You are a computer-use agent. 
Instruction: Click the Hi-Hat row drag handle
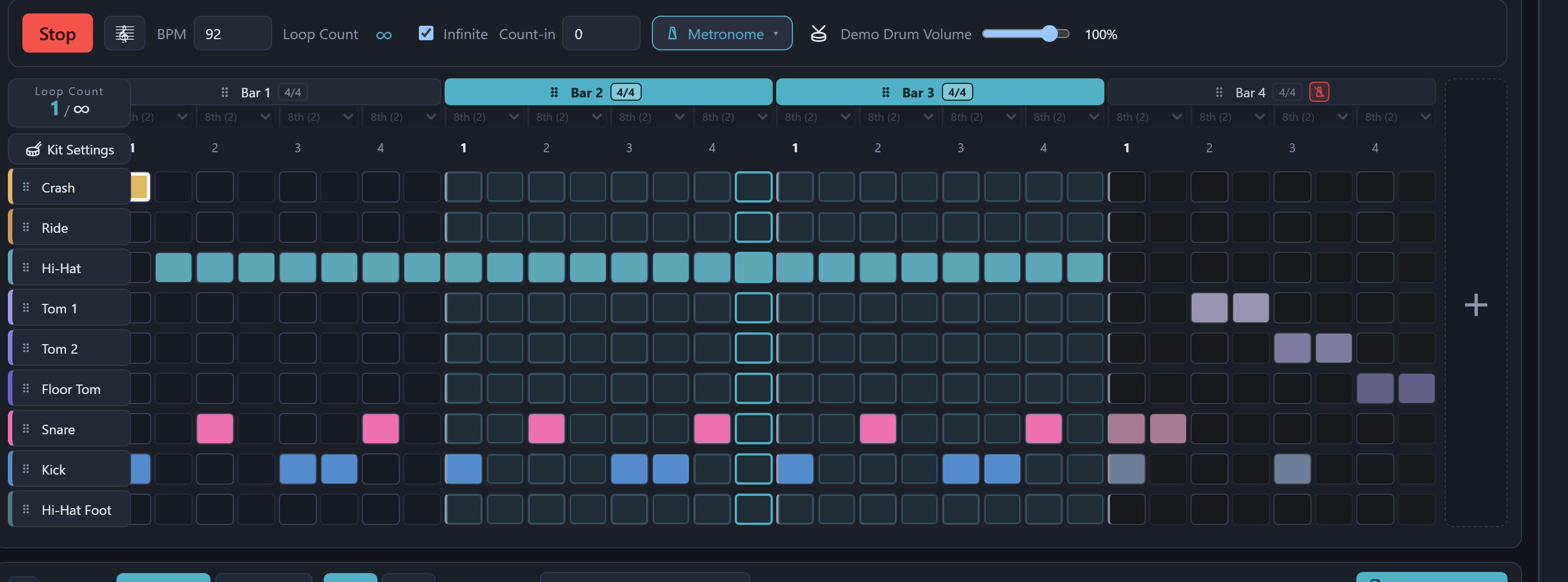[26, 267]
